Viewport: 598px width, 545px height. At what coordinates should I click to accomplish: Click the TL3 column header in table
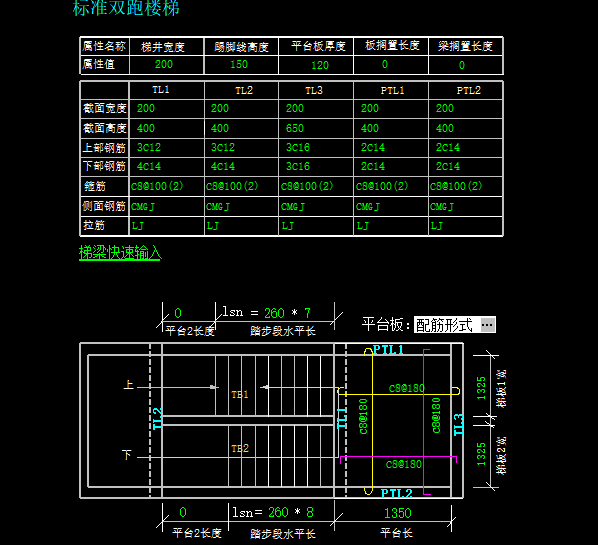313,90
